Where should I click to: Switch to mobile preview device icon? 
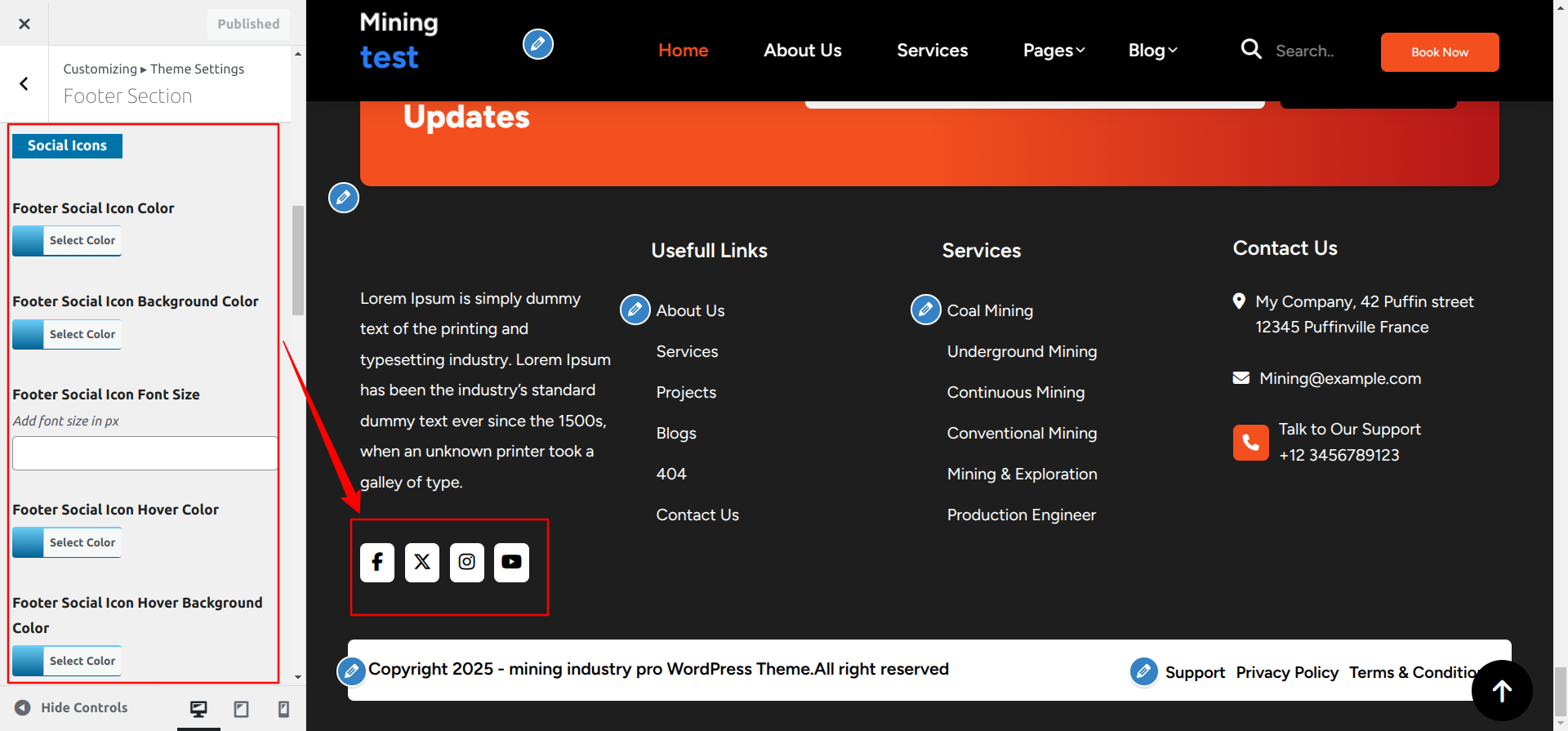click(x=283, y=709)
